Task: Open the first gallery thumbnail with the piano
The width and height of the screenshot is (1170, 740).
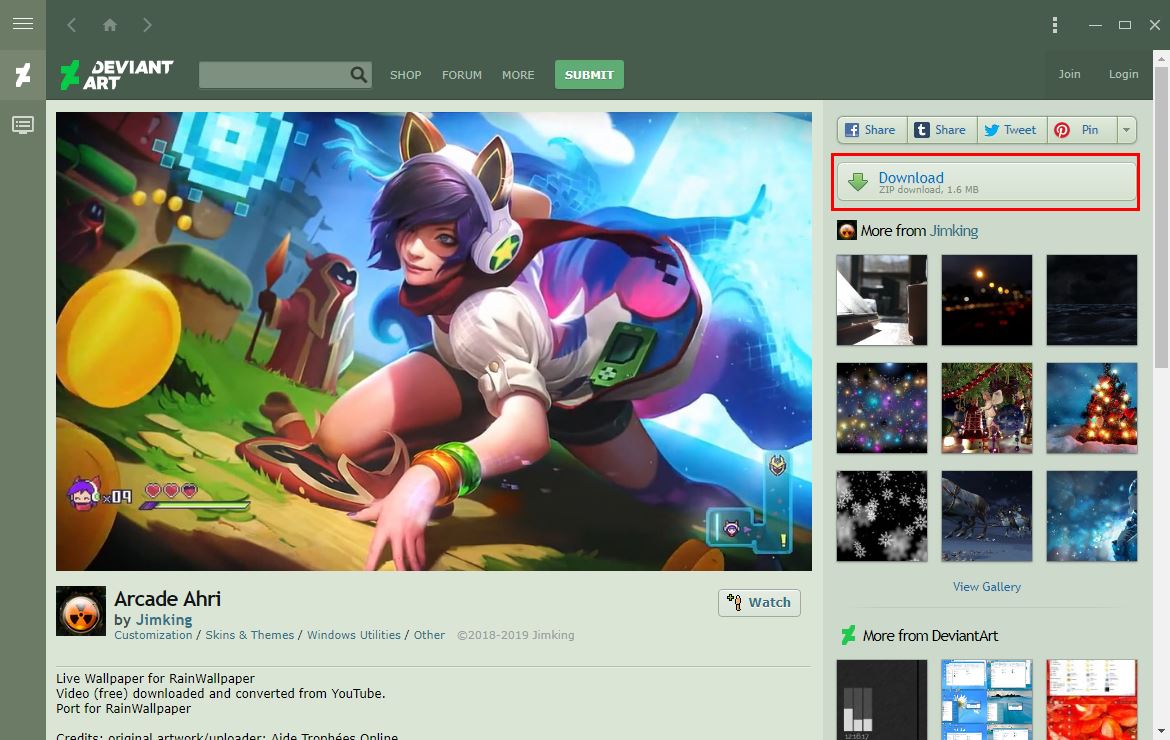Action: (x=882, y=300)
